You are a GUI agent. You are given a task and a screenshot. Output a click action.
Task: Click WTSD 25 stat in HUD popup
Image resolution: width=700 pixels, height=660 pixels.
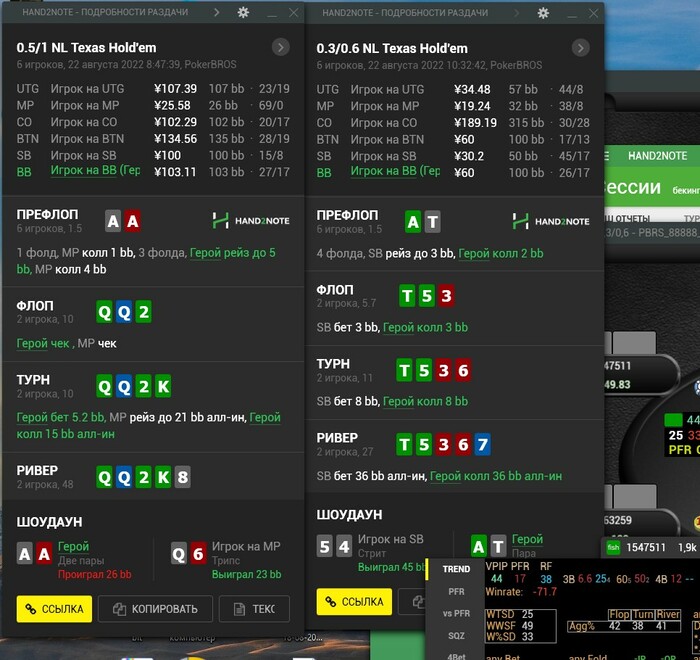(509, 614)
